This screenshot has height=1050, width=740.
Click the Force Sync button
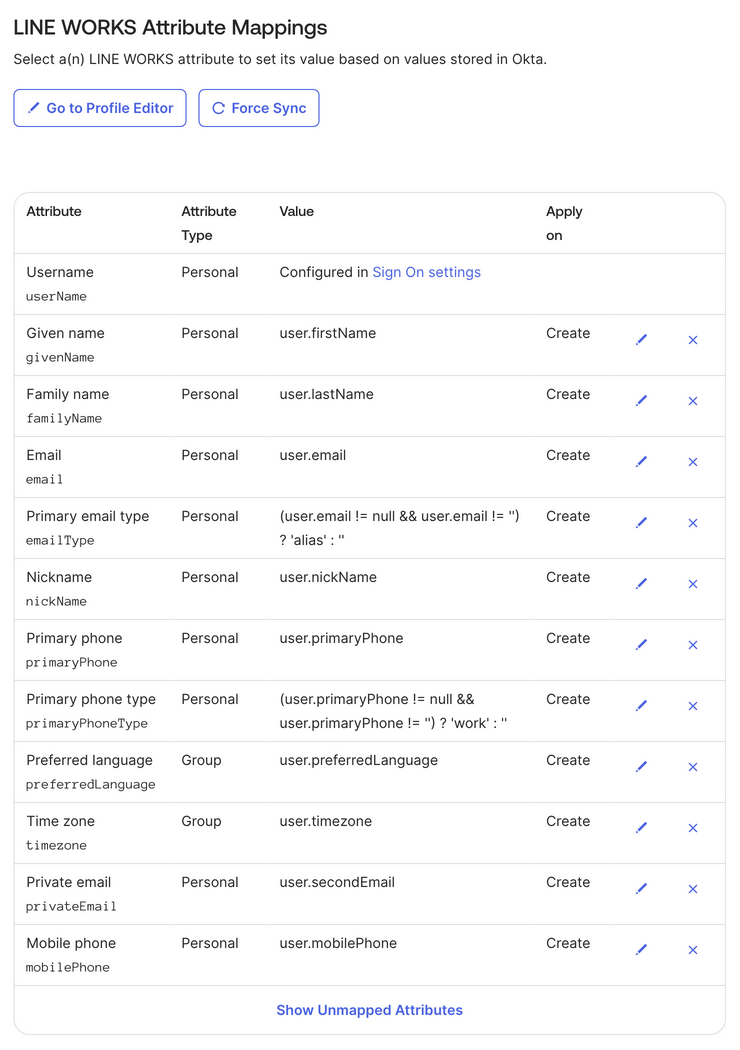click(x=258, y=108)
